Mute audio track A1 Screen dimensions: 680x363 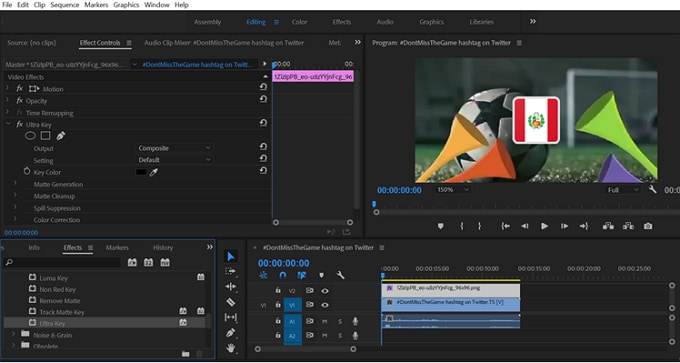click(x=324, y=321)
